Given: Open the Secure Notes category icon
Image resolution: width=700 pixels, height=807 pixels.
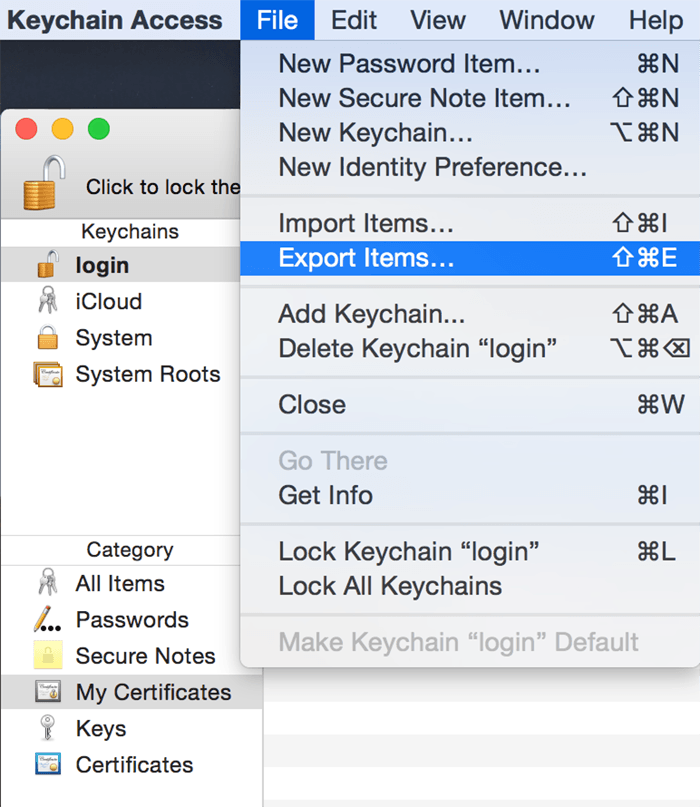Looking at the screenshot, I should pos(47,656).
